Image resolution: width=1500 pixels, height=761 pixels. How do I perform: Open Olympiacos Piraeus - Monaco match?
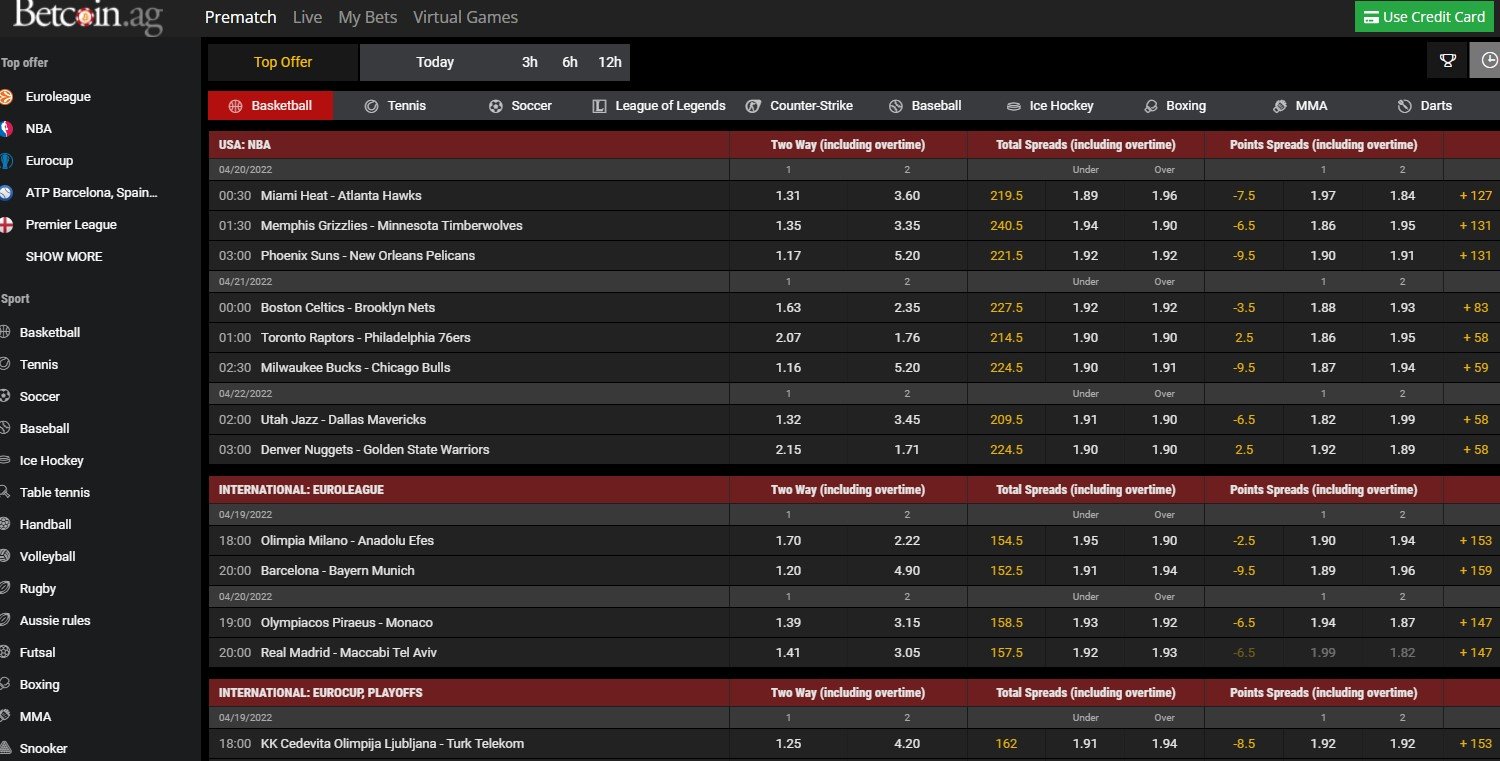(x=347, y=623)
